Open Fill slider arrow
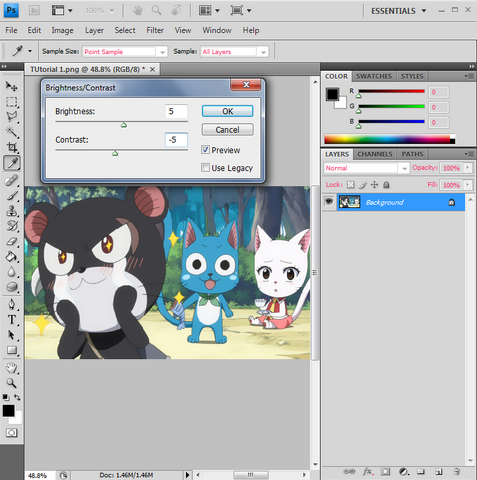Image resolution: width=477 pixels, height=480 pixels. (x=468, y=185)
